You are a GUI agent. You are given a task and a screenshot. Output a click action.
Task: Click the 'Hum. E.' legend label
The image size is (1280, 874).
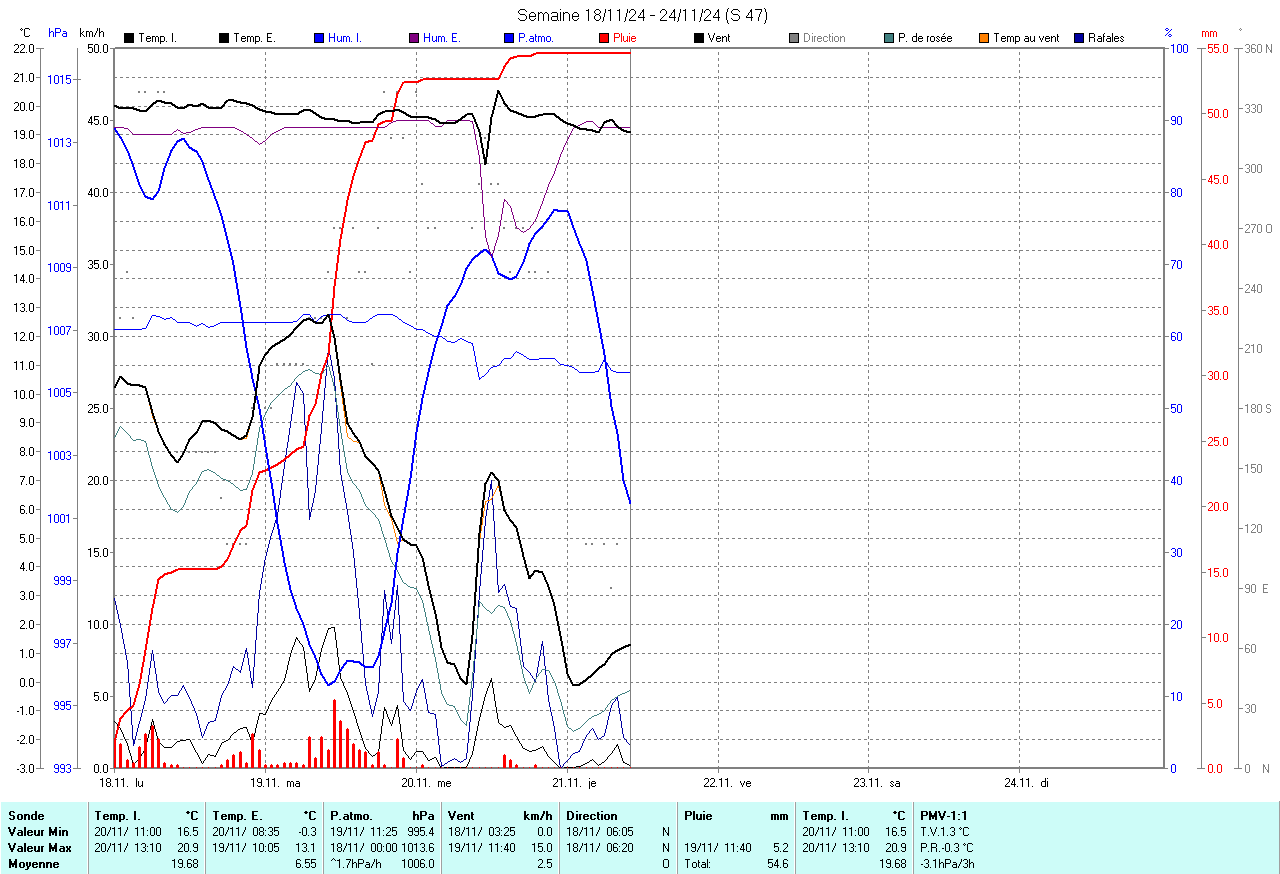(442, 38)
